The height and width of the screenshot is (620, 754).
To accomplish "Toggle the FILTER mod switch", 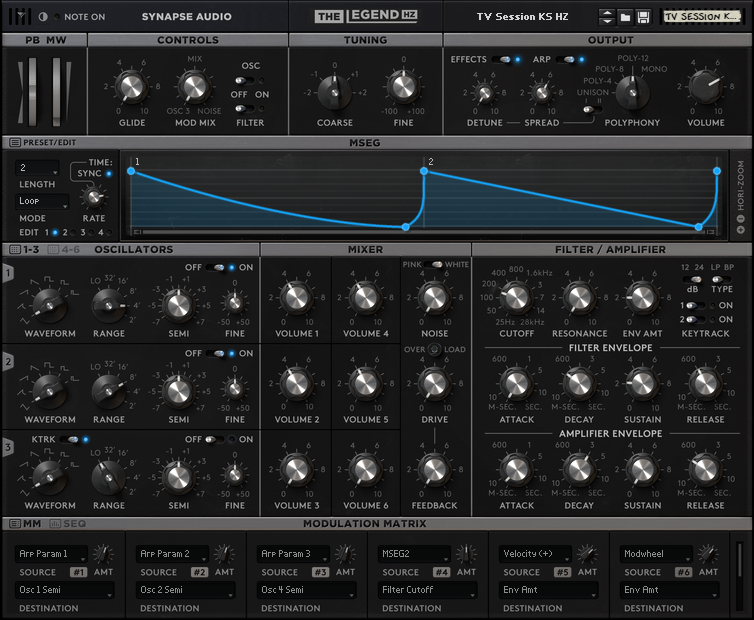I will pyautogui.click(x=244, y=108).
